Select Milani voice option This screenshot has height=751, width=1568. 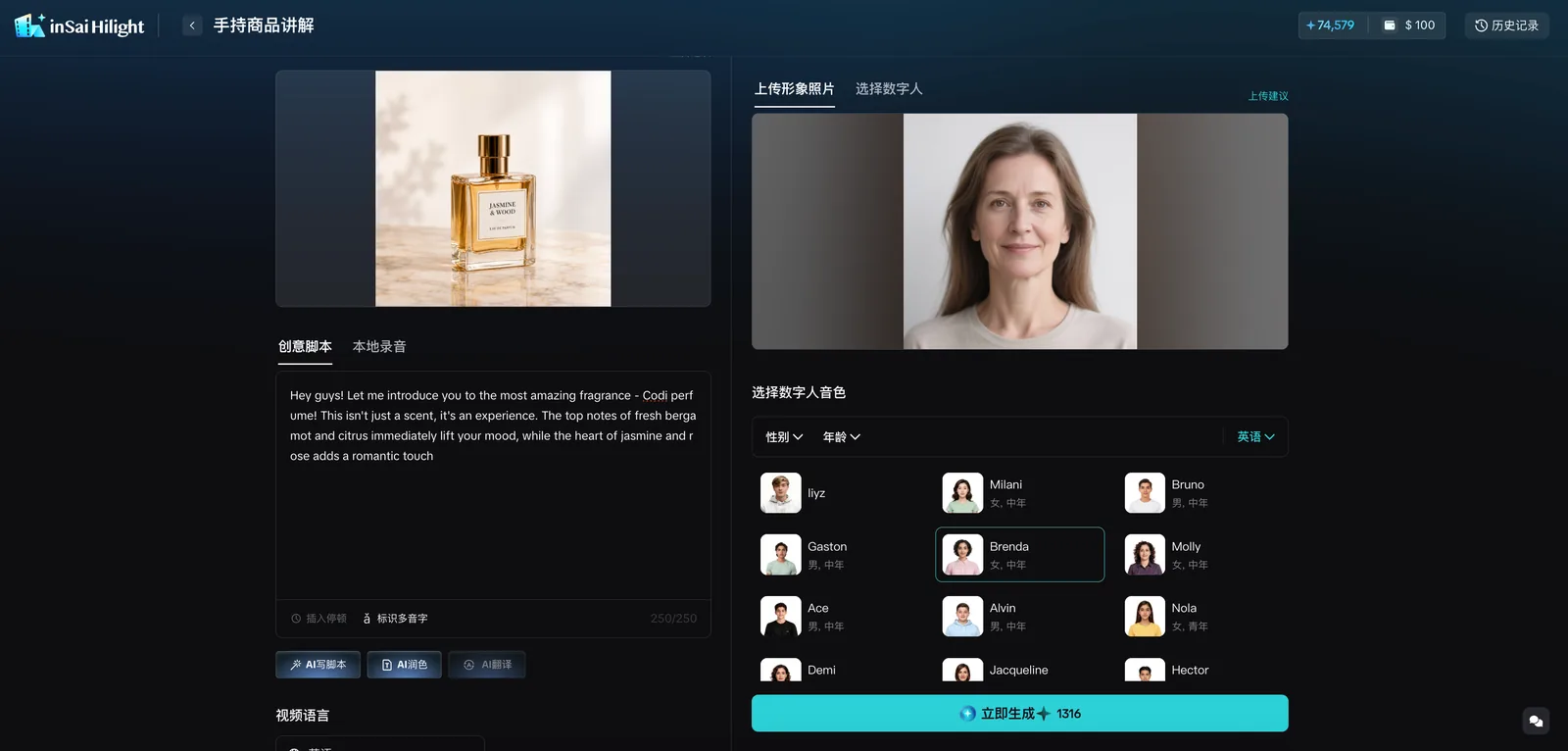[x=1019, y=493]
